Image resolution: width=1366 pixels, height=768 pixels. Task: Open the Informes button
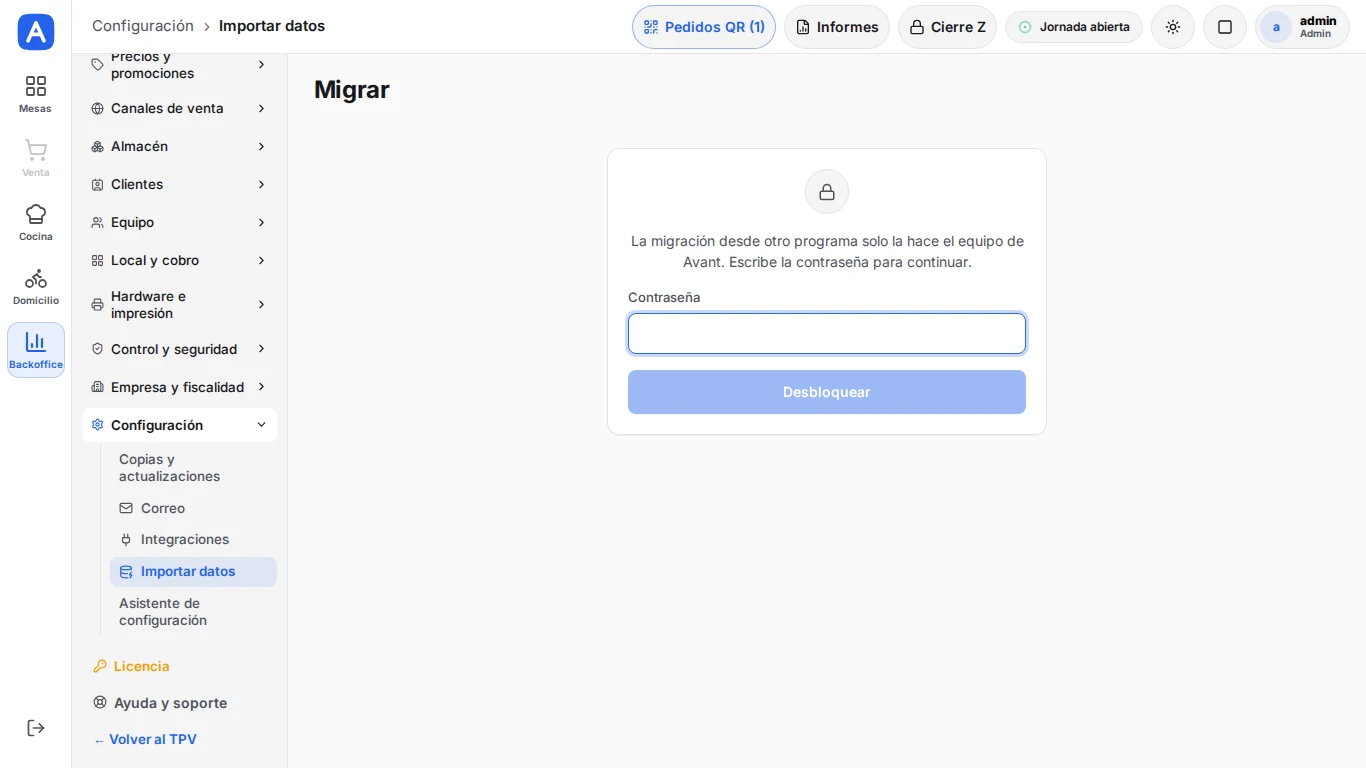(837, 27)
